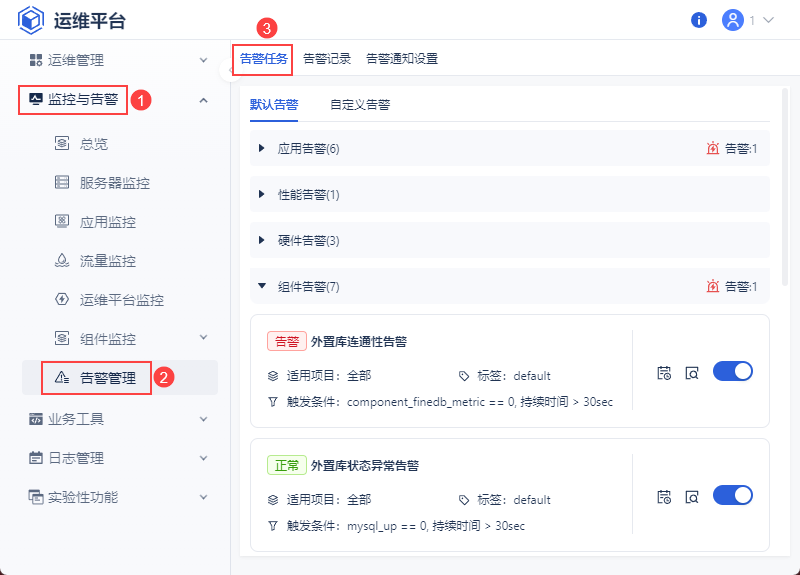800x575 pixels.
Task: Open history icon for 外置库状态异常告警
Action: click(664, 496)
